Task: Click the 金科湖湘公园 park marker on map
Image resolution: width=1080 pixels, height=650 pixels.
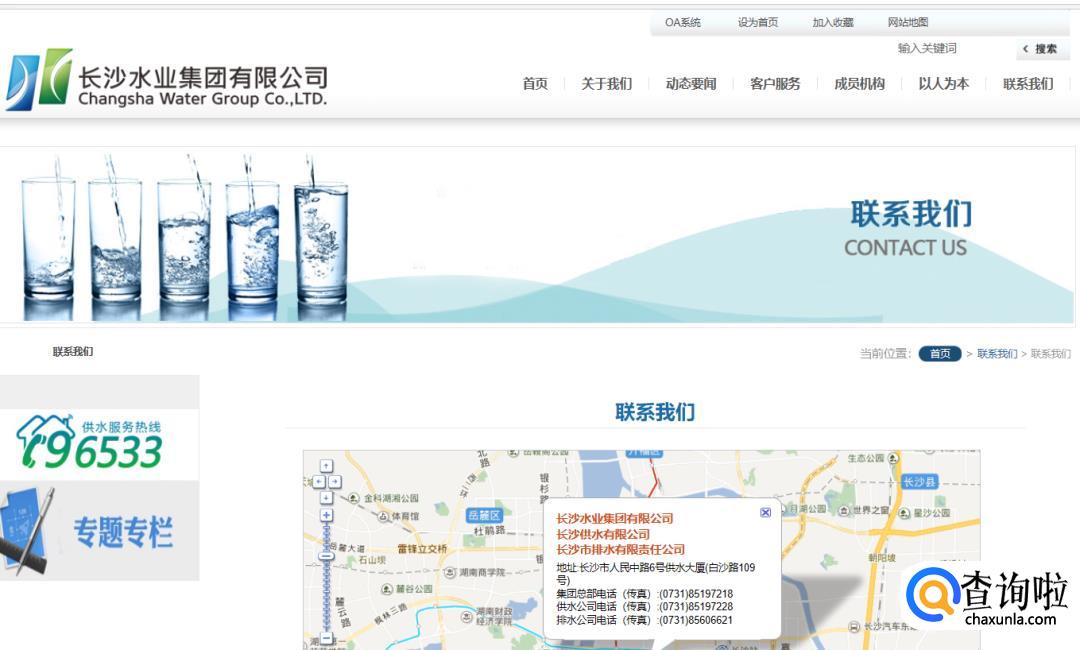Action: coord(385,498)
